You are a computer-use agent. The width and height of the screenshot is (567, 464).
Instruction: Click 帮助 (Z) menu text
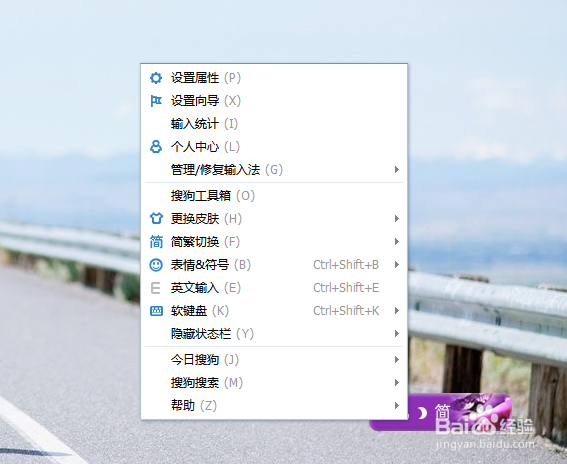click(194, 405)
